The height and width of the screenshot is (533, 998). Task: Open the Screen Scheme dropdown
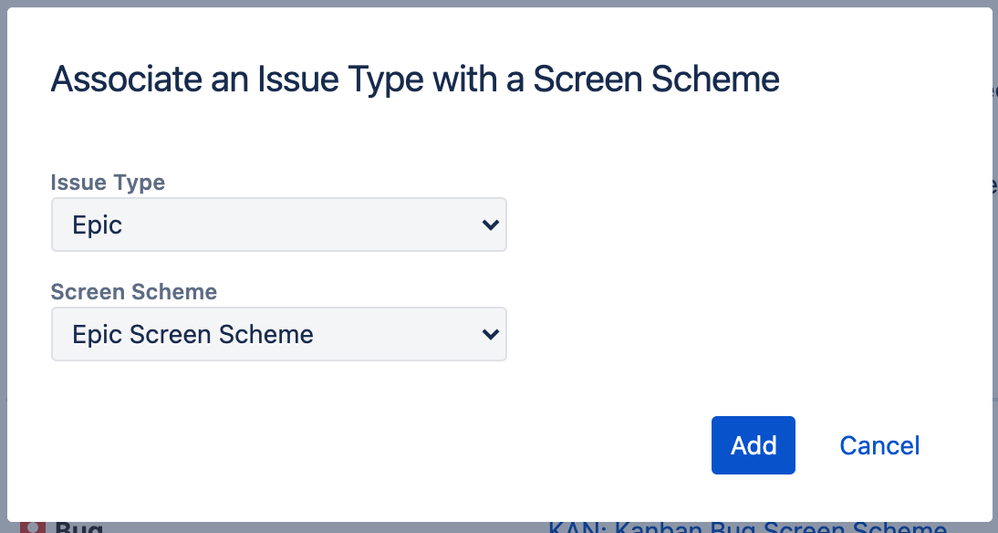[278, 334]
